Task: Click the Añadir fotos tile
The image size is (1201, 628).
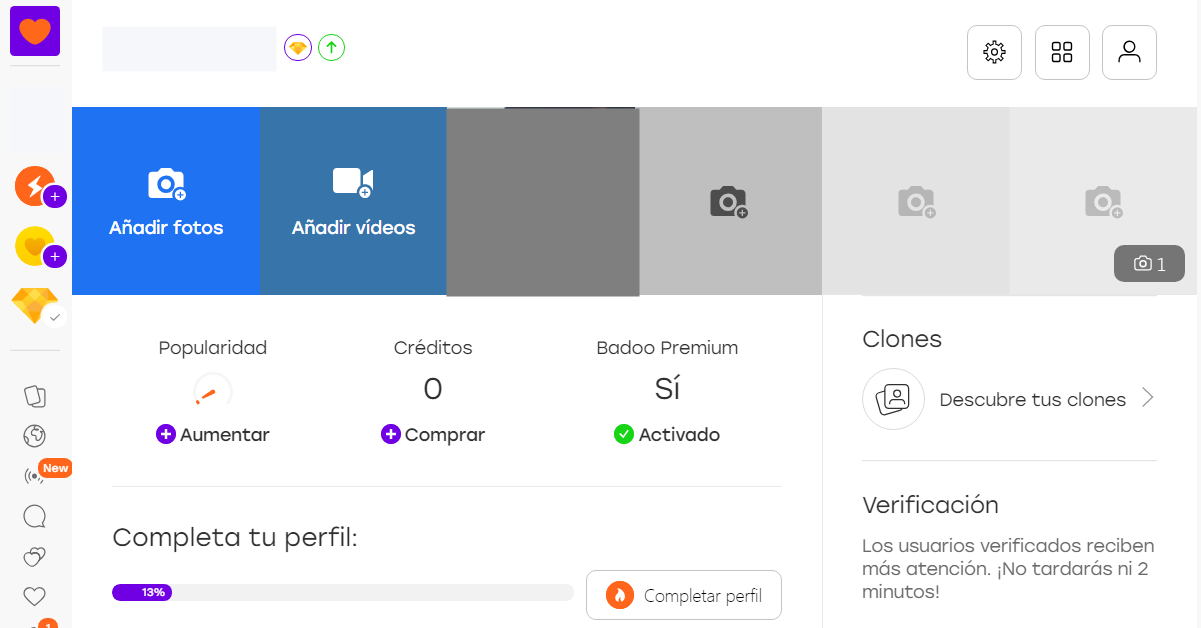Action: 166,201
